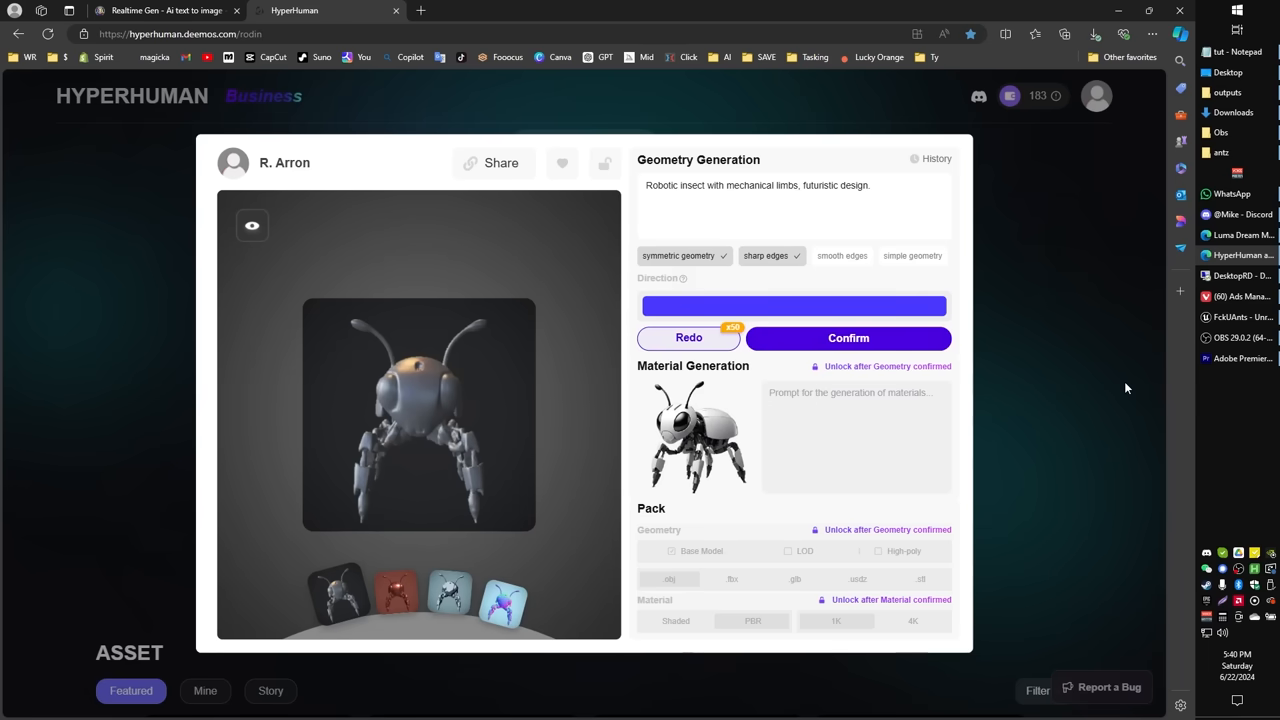Open the Filter dropdown near Asset section
Viewport: 1280px width, 720px height.
[1038, 690]
